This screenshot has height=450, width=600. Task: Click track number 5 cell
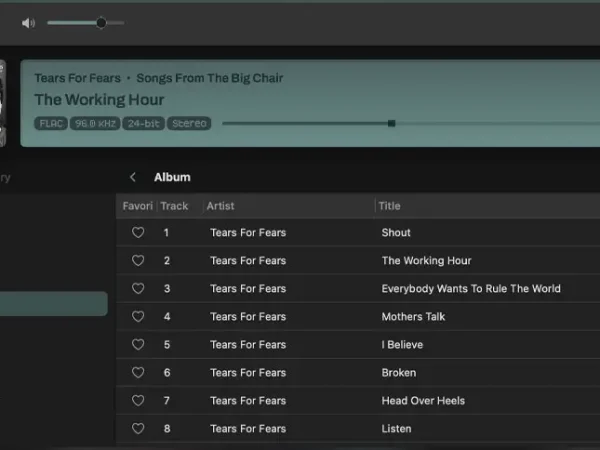(167, 344)
